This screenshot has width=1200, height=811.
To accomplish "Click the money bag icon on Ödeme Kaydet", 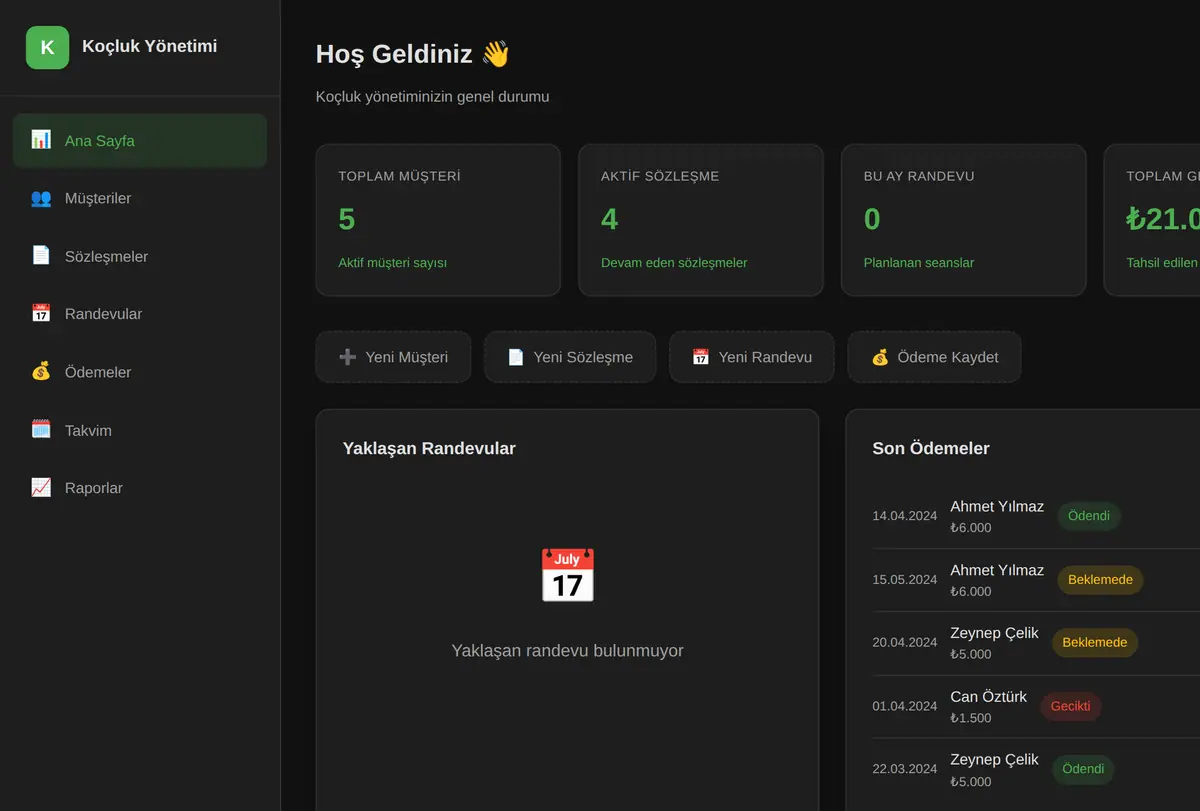I will [880, 357].
